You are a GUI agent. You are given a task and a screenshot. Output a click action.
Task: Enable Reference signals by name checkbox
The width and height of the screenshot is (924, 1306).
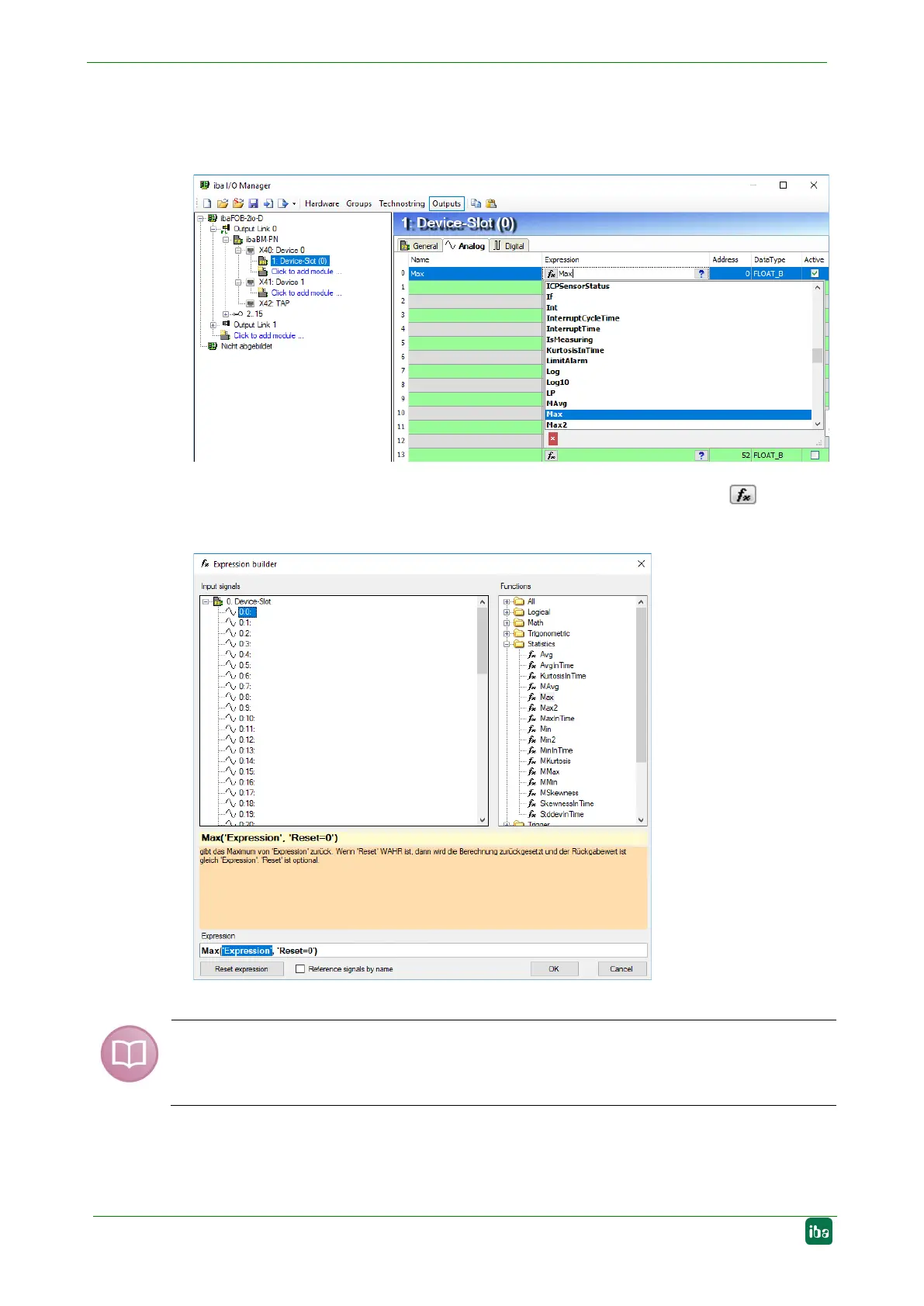[300, 969]
